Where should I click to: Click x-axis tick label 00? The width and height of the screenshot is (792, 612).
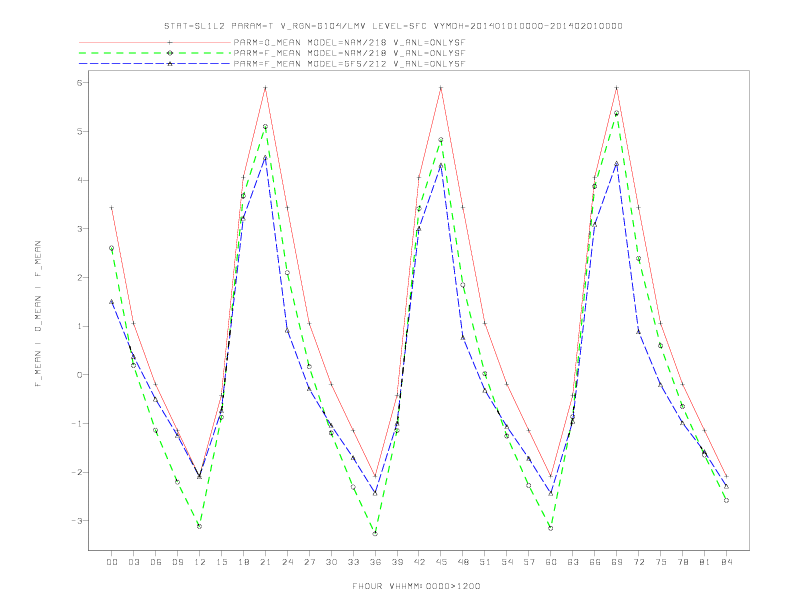coord(112,562)
